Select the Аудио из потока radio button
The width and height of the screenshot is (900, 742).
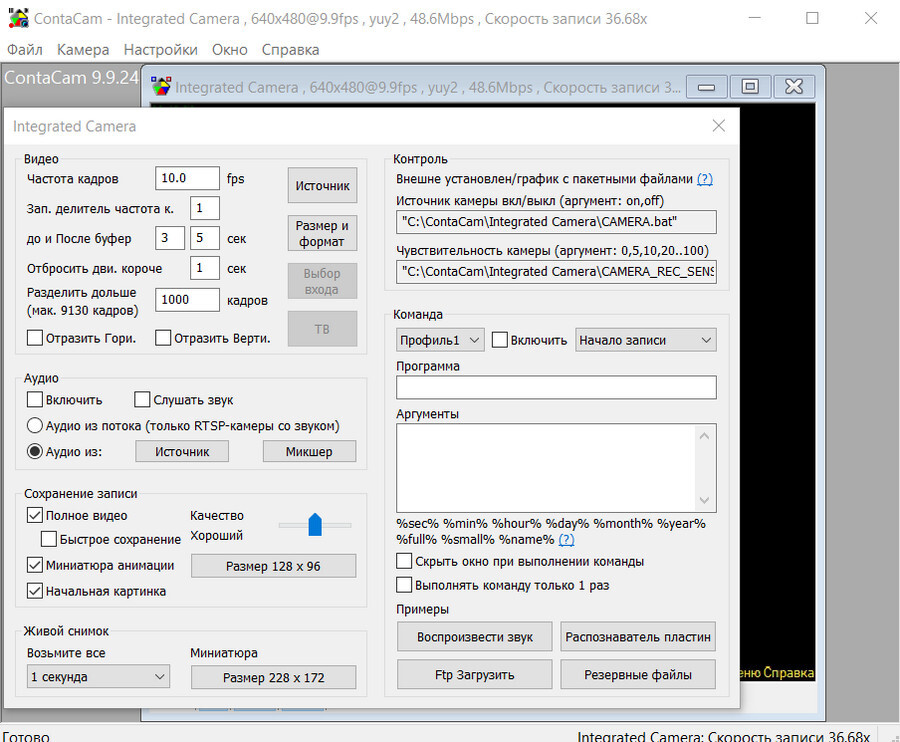(x=35, y=426)
